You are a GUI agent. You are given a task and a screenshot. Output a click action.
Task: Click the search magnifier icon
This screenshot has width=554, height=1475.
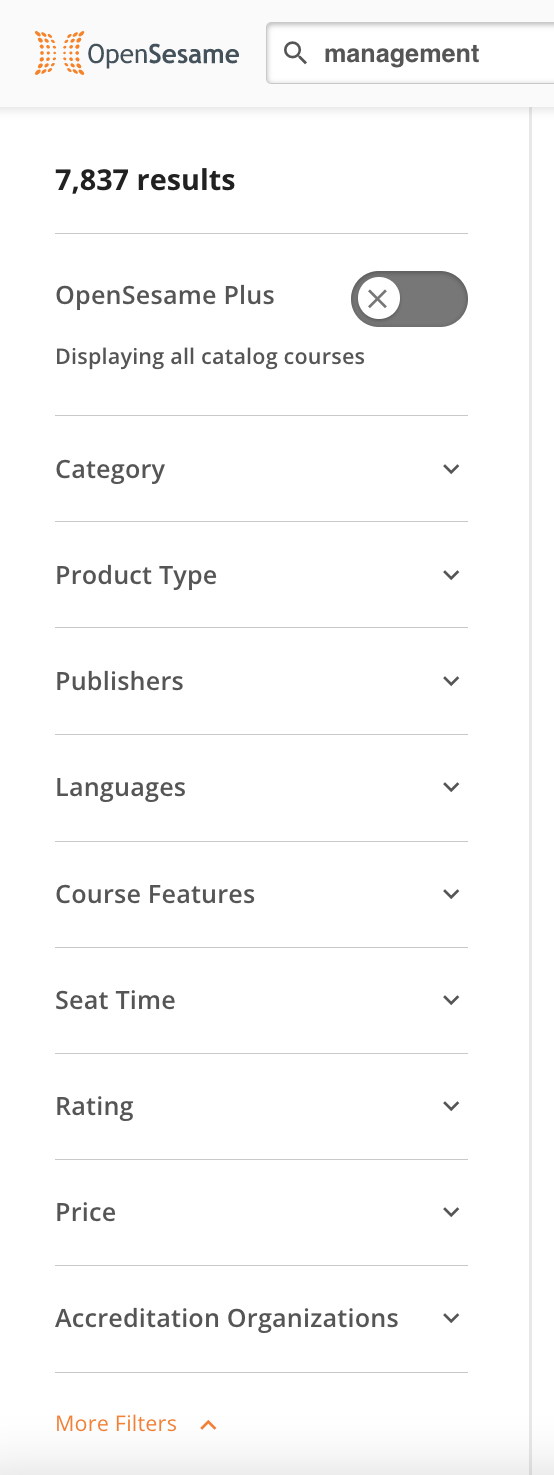295,53
